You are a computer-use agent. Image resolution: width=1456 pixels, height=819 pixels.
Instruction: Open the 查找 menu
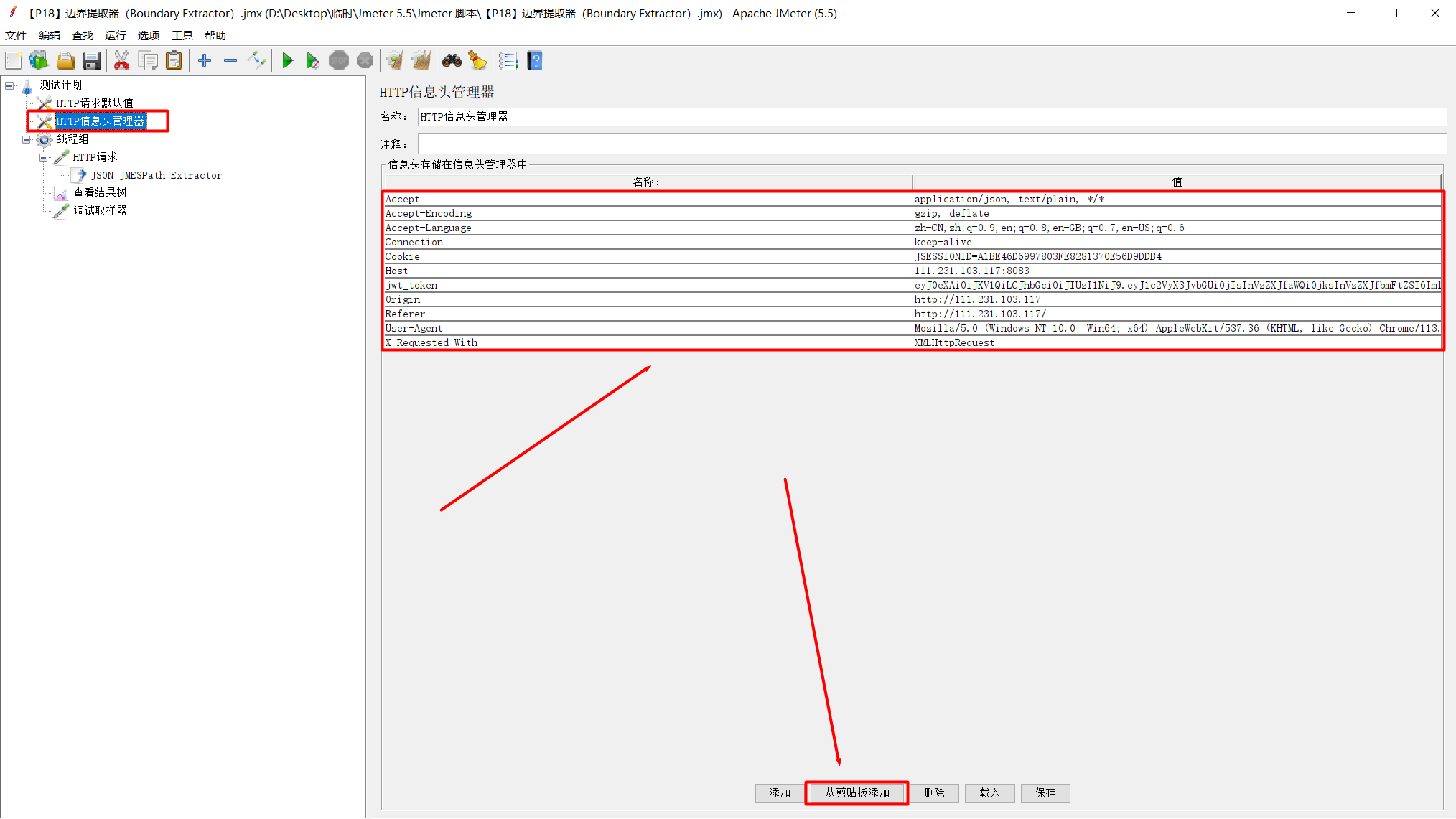pyautogui.click(x=83, y=35)
